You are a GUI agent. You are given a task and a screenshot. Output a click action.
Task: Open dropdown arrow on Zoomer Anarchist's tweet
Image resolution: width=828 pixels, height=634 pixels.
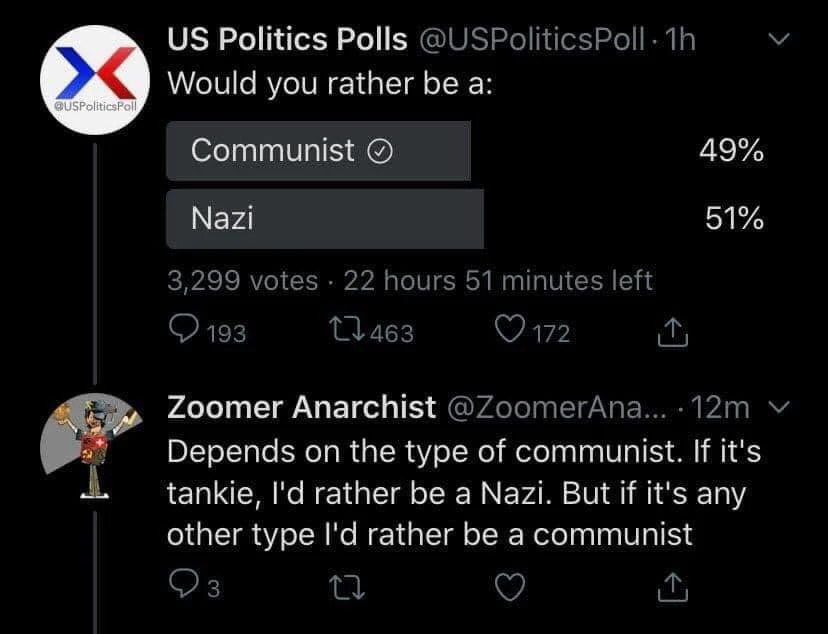click(x=783, y=407)
